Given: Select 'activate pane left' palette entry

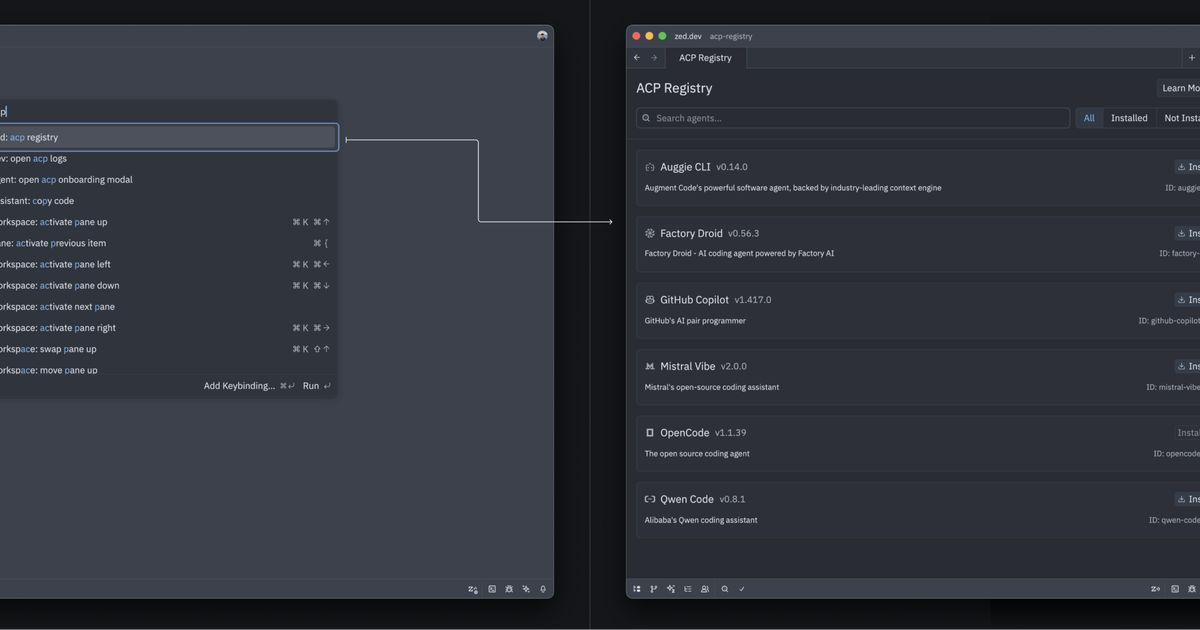Looking at the screenshot, I should click(167, 264).
